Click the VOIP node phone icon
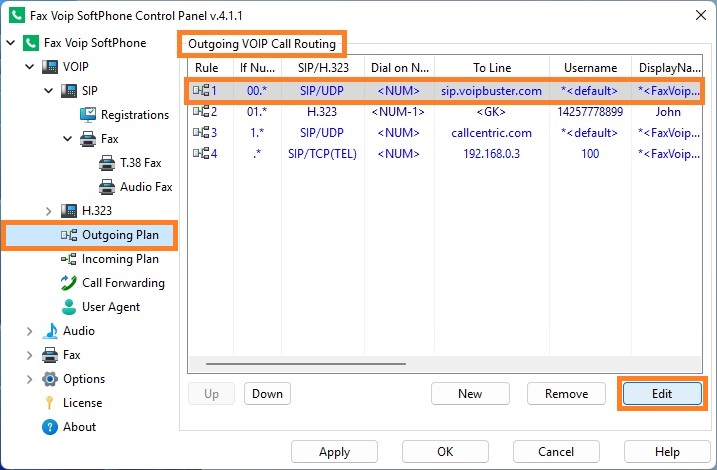The image size is (717, 470). [x=50, y=67]
